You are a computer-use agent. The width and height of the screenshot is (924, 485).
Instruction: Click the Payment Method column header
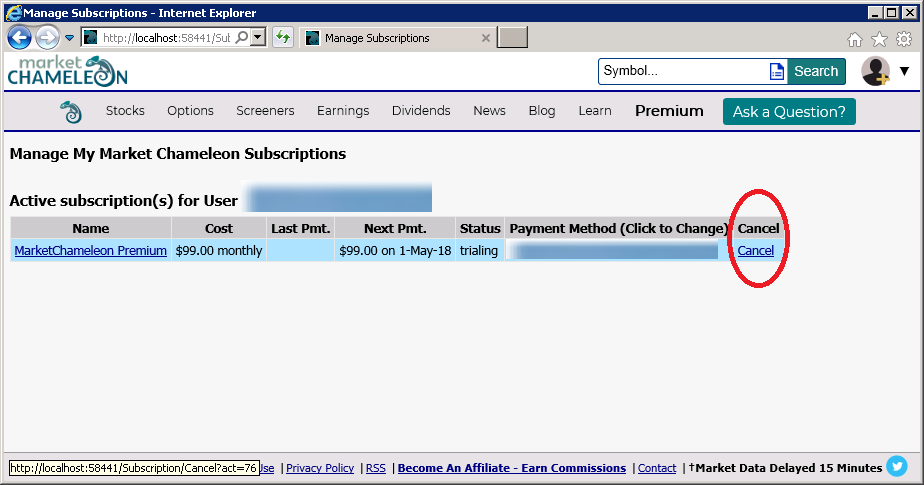618,228
